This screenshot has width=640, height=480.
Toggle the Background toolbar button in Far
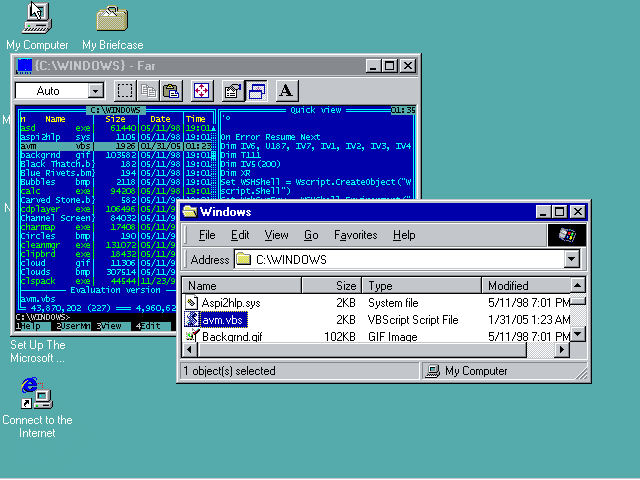[x=256, y=91]
